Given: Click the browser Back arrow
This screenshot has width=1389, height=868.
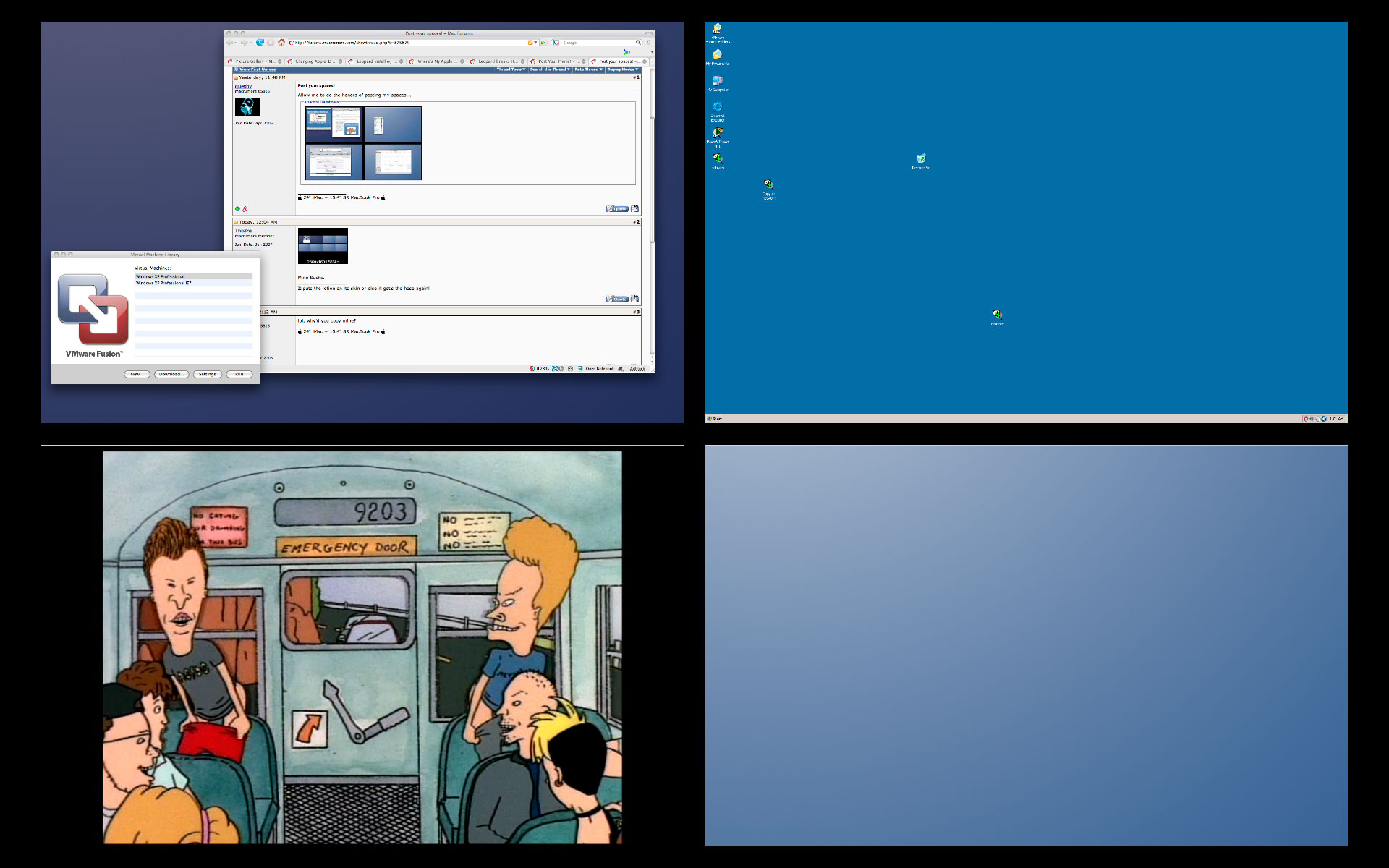Looking at the screenshot, I should 229,43.
